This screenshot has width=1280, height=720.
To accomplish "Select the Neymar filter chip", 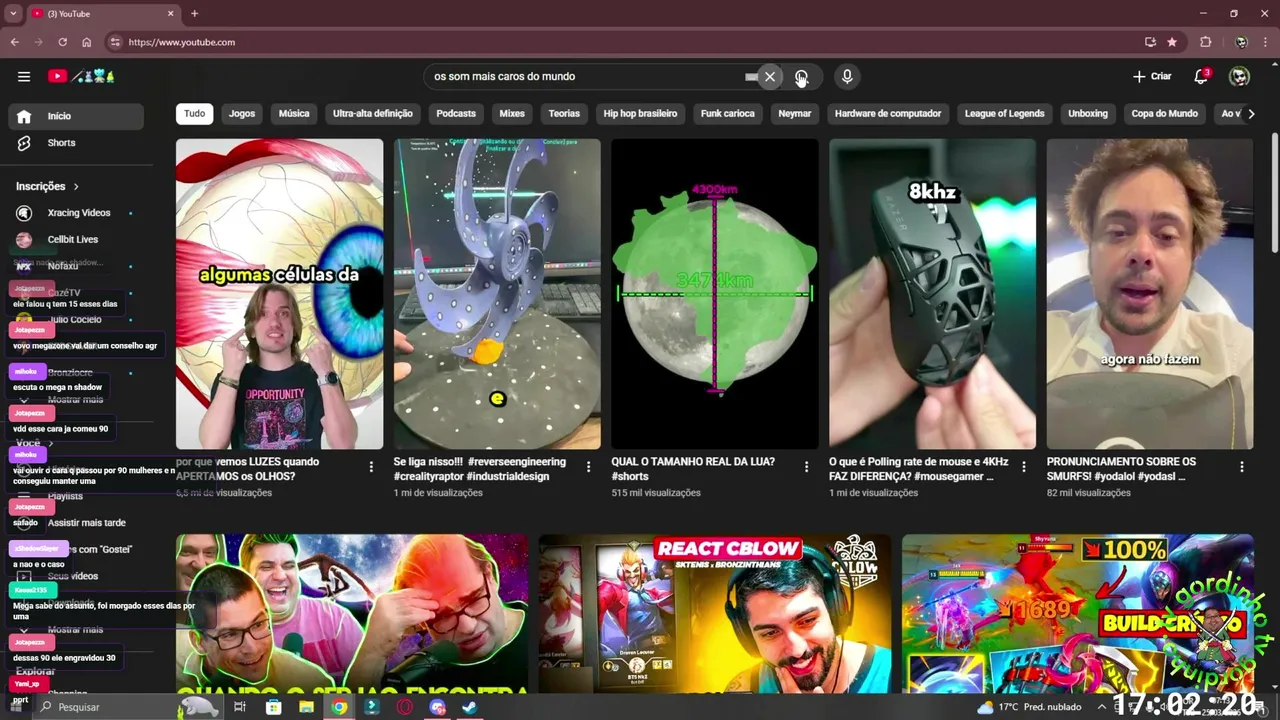I will (795, 114).
